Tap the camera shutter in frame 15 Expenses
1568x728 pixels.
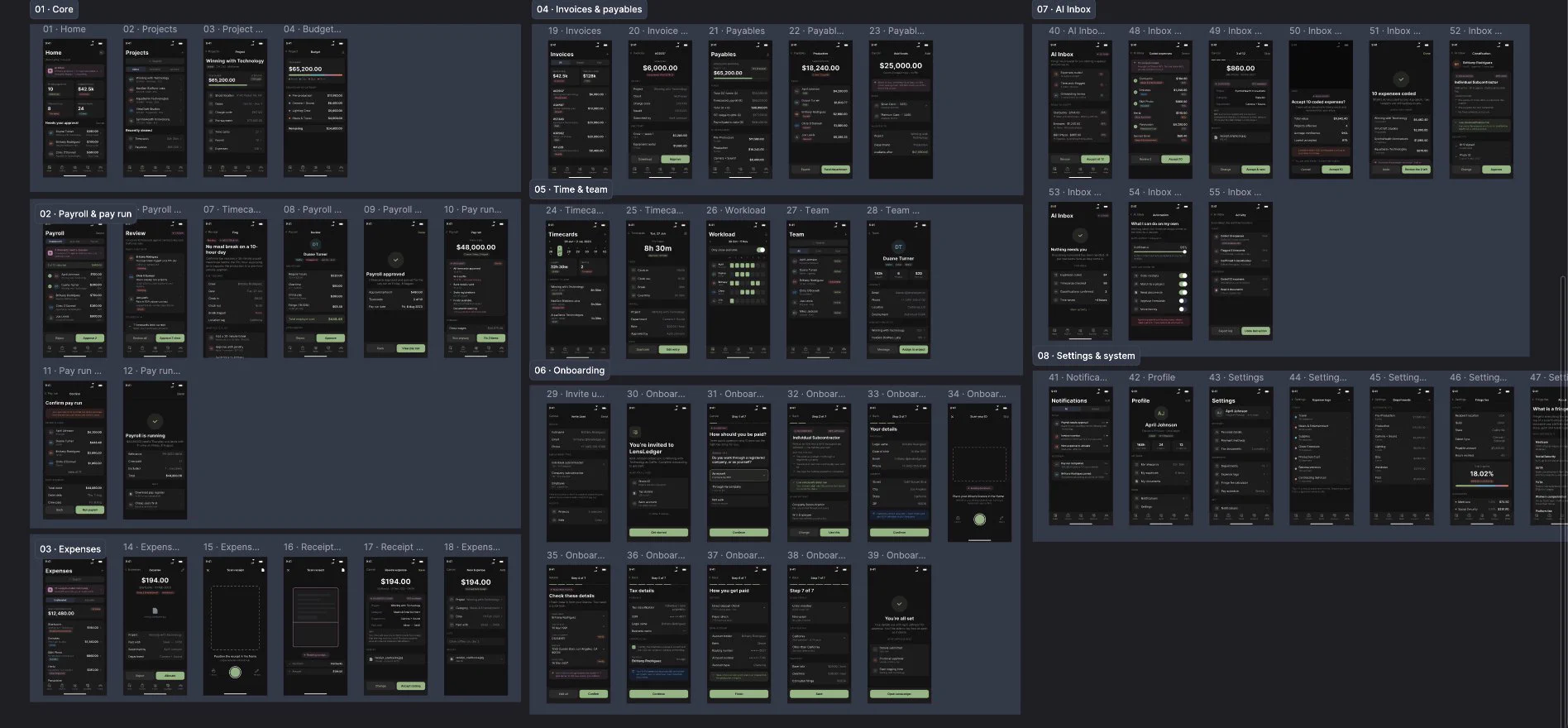pos(235,673)
